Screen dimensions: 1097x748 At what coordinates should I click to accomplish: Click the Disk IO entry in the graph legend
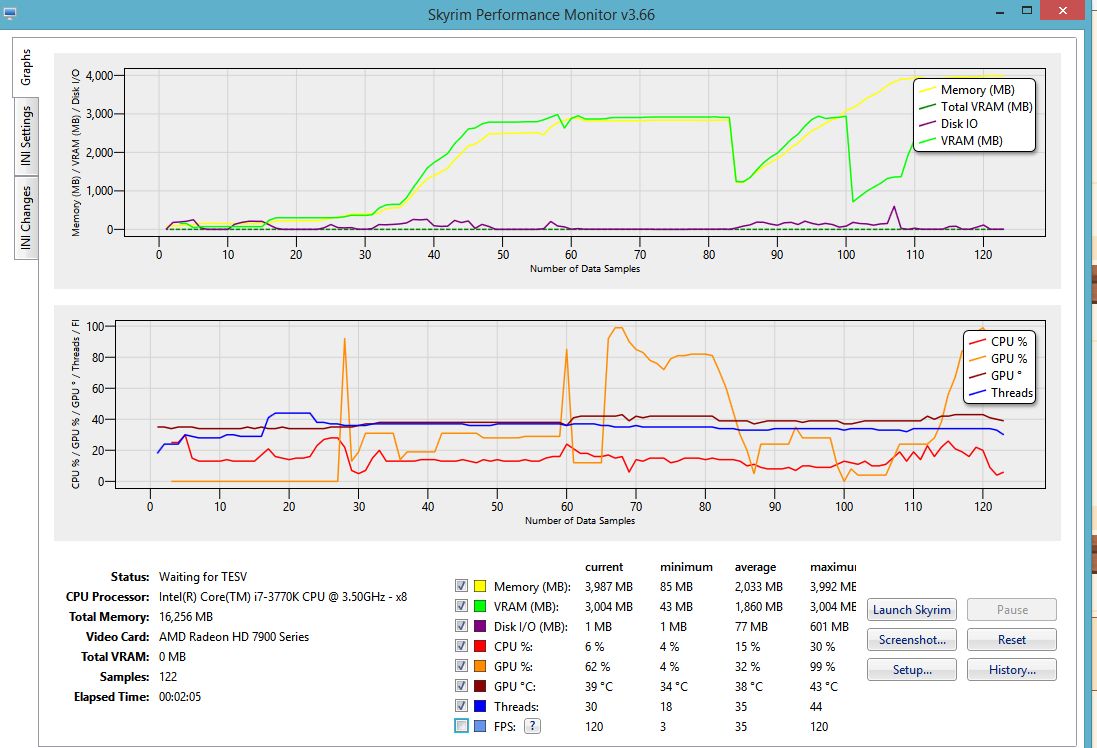958,124
